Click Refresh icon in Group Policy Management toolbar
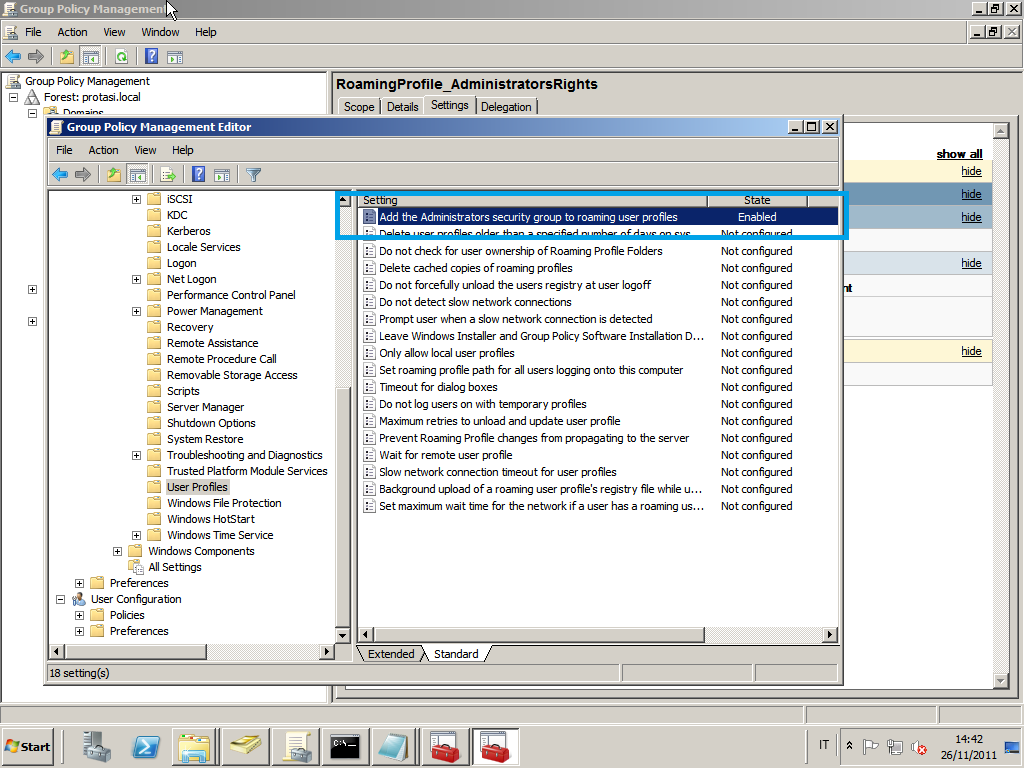Screen dimensions: 1024x768 pyautogui.click(x=121, y=57)
